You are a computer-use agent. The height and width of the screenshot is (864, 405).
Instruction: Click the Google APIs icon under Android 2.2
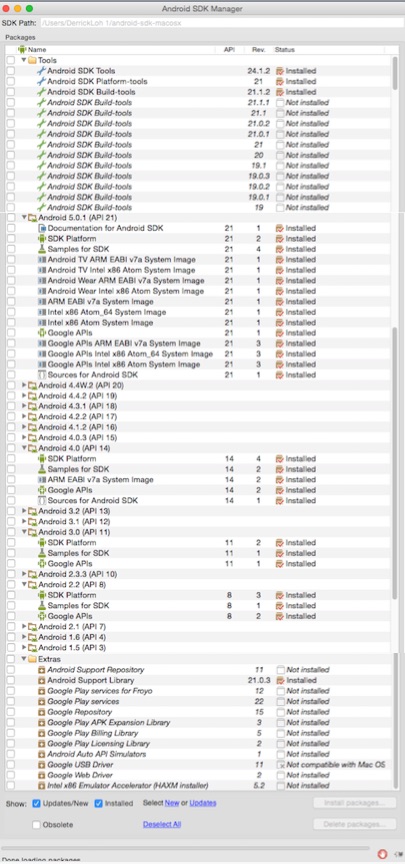click(42, 616)
